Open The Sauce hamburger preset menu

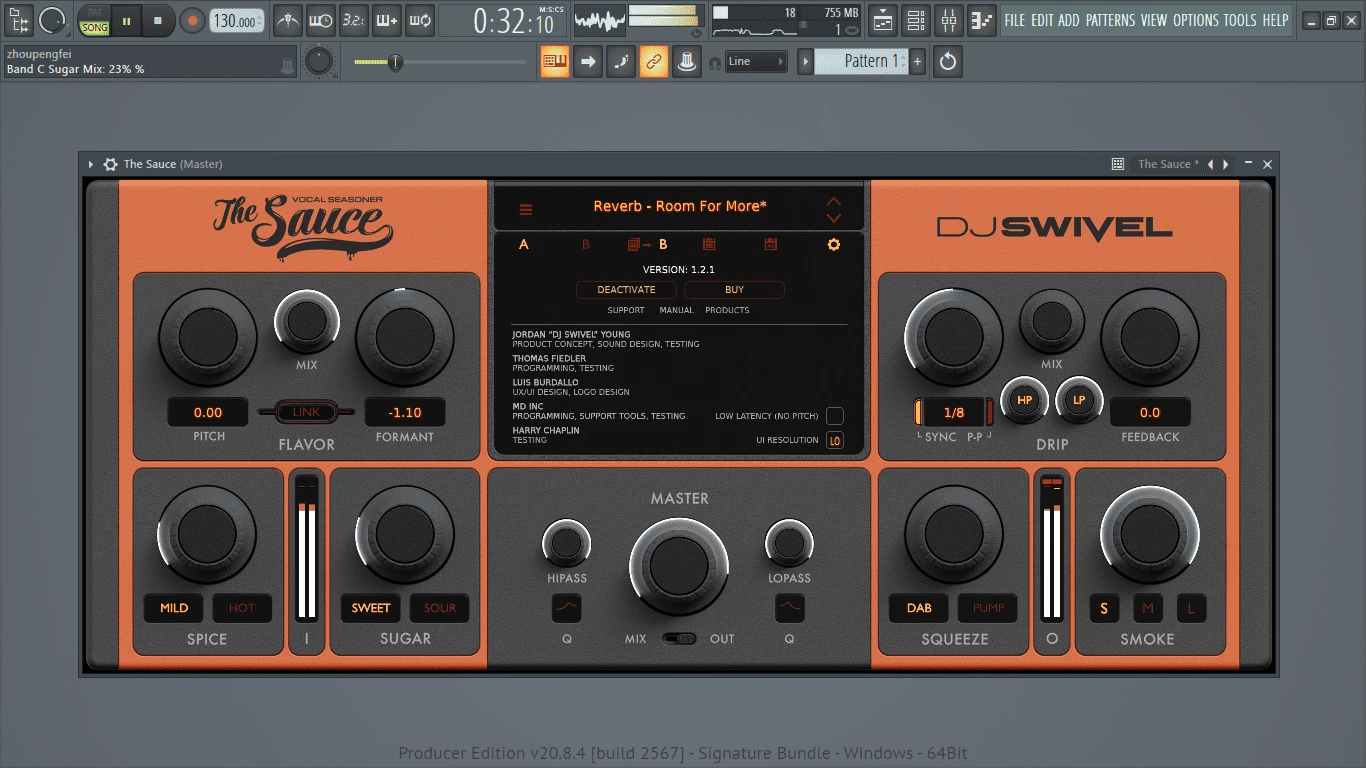pyautogui.click(x=526, y=209)
